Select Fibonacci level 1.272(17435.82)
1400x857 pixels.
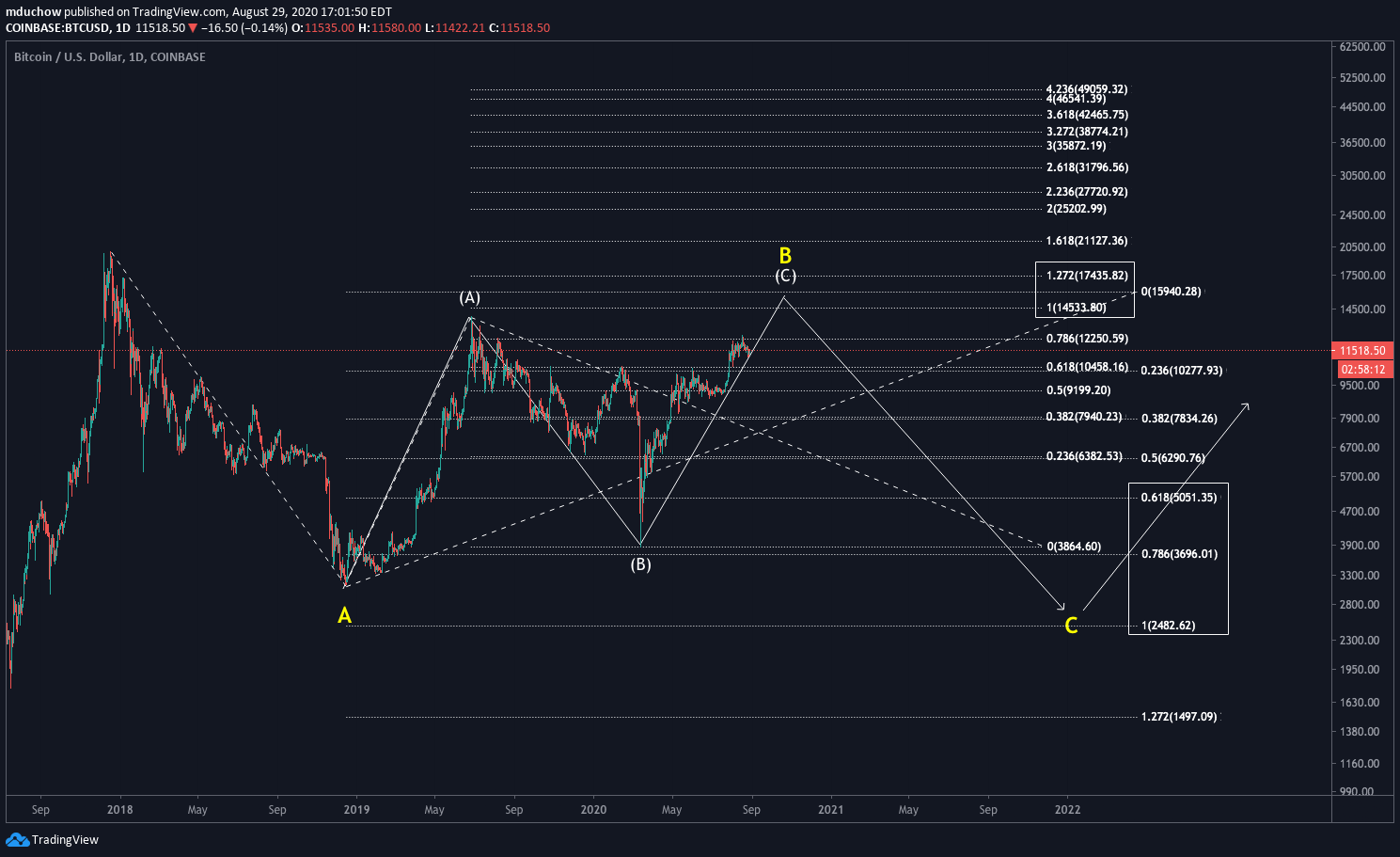pyautogui.click(x=1087, y=276)
